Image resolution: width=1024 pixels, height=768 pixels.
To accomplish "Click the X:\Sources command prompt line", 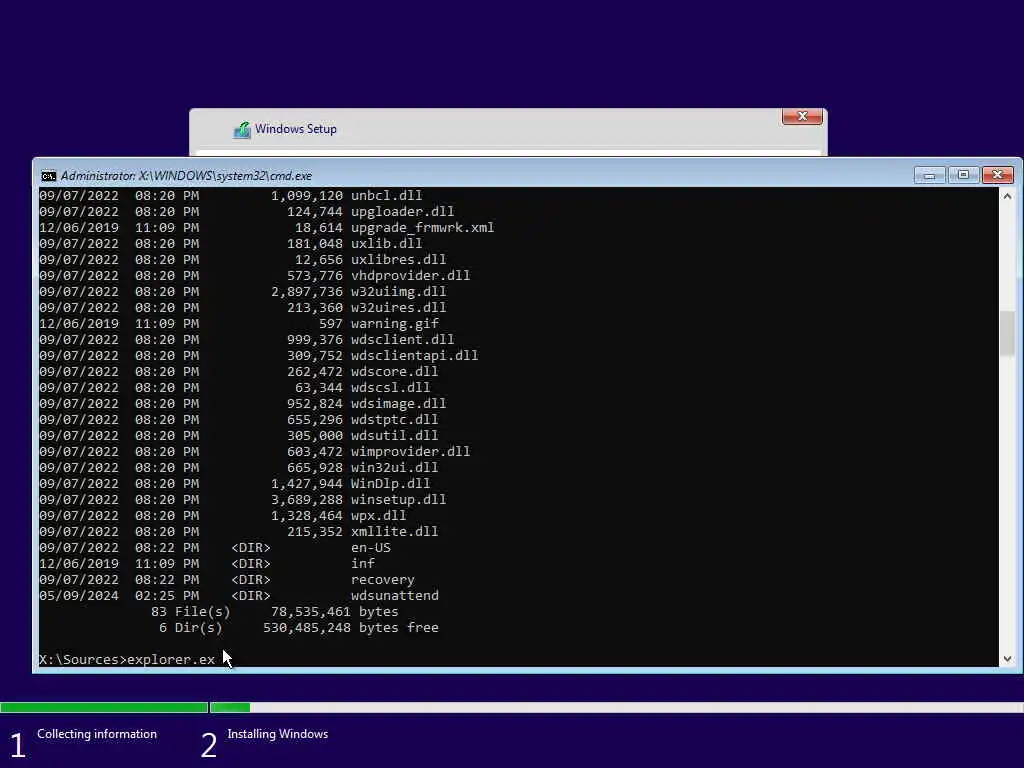I will 127,660.
